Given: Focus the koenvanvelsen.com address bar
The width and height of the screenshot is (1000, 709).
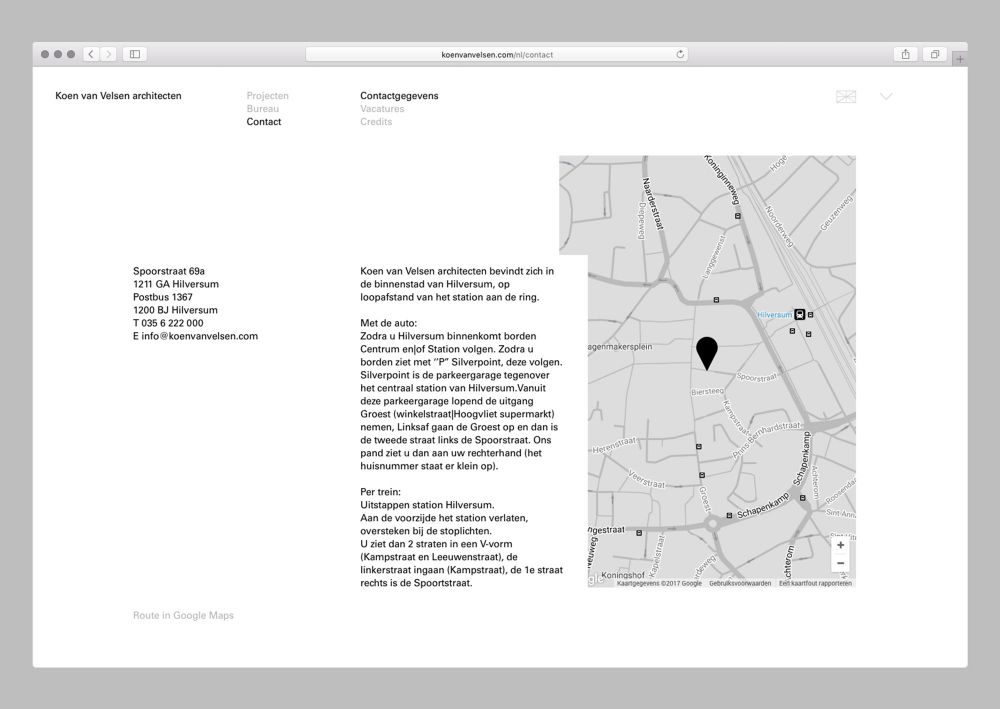Looking at the screenshot, I should (x=497, y=54).
